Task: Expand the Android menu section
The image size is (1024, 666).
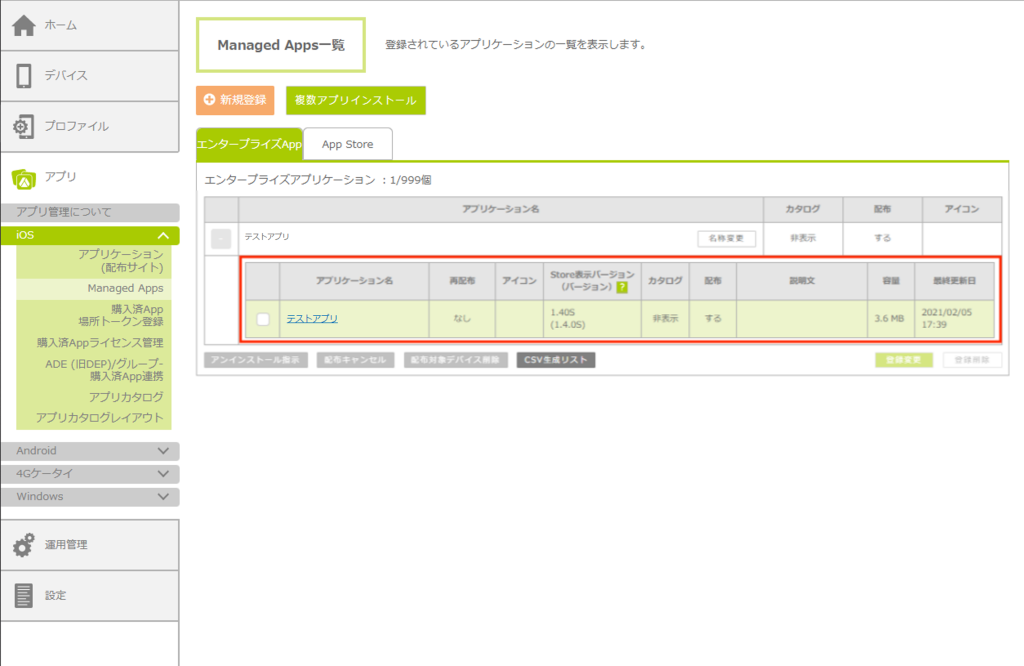Action: coord(164,451)
